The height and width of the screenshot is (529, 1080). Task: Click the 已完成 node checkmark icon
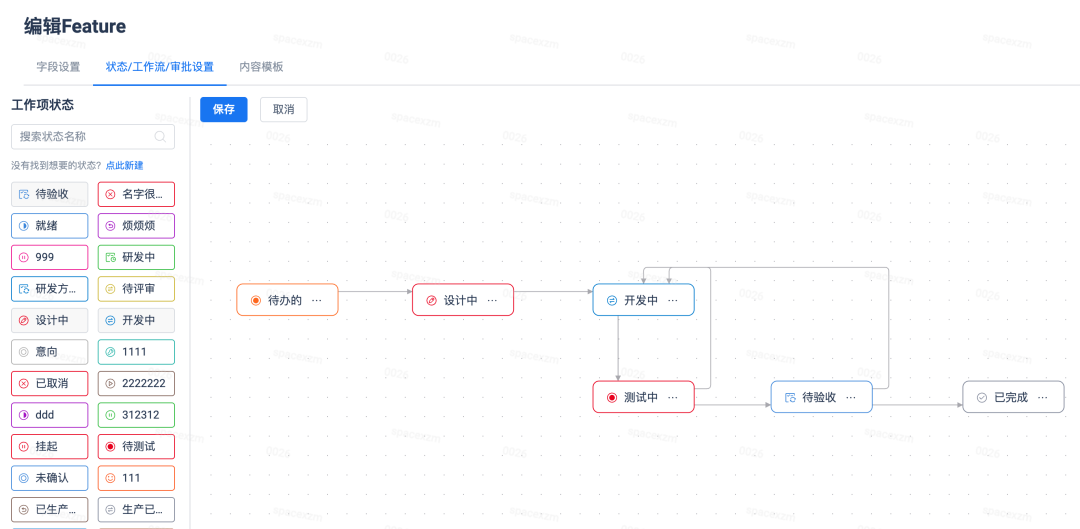click(x=982, y=398)
